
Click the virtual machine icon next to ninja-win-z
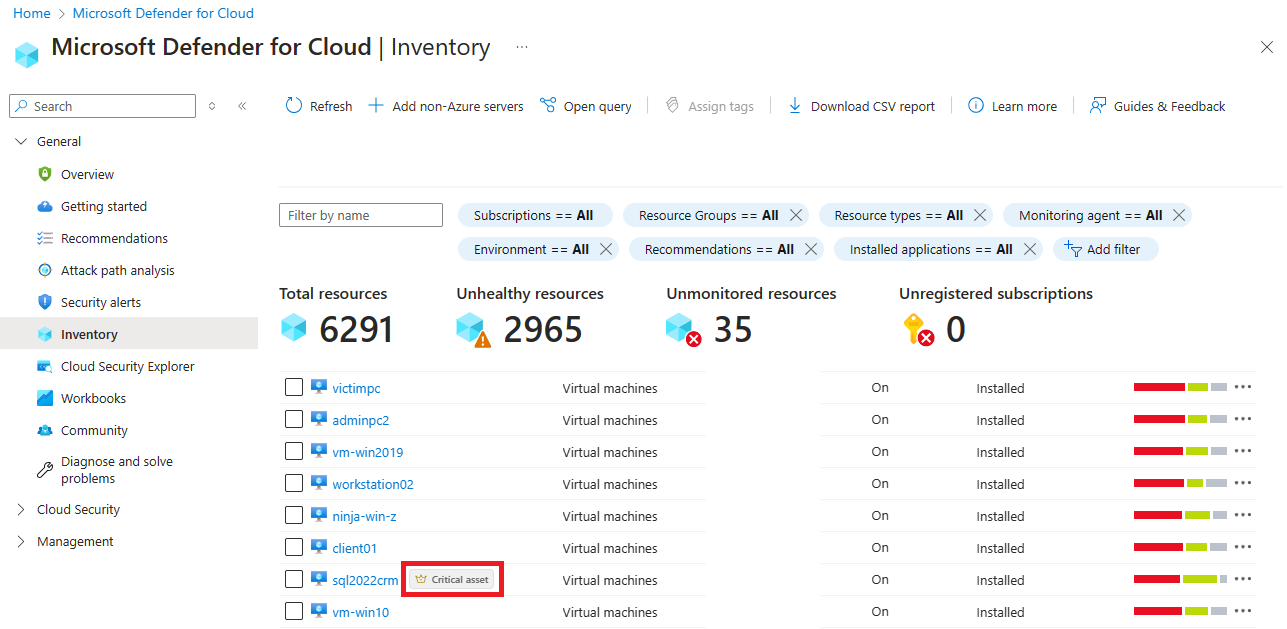click(319, 515)
